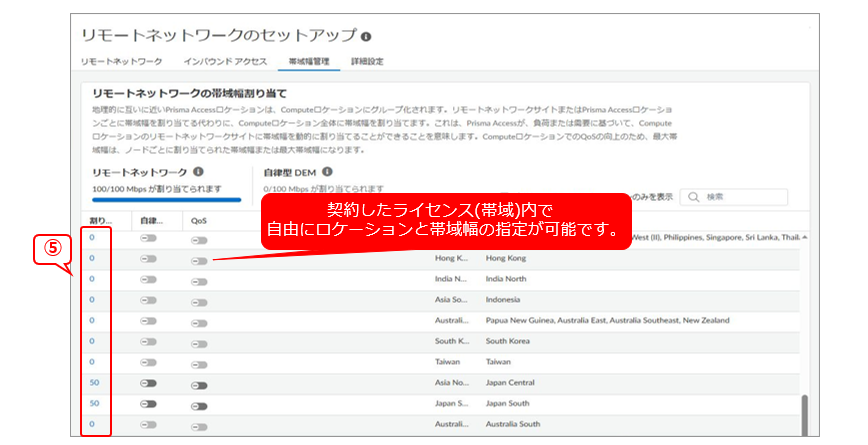Toggle 自律 DEM switch in Indonesia row
The image size is (868, 445).
point(148,300)
